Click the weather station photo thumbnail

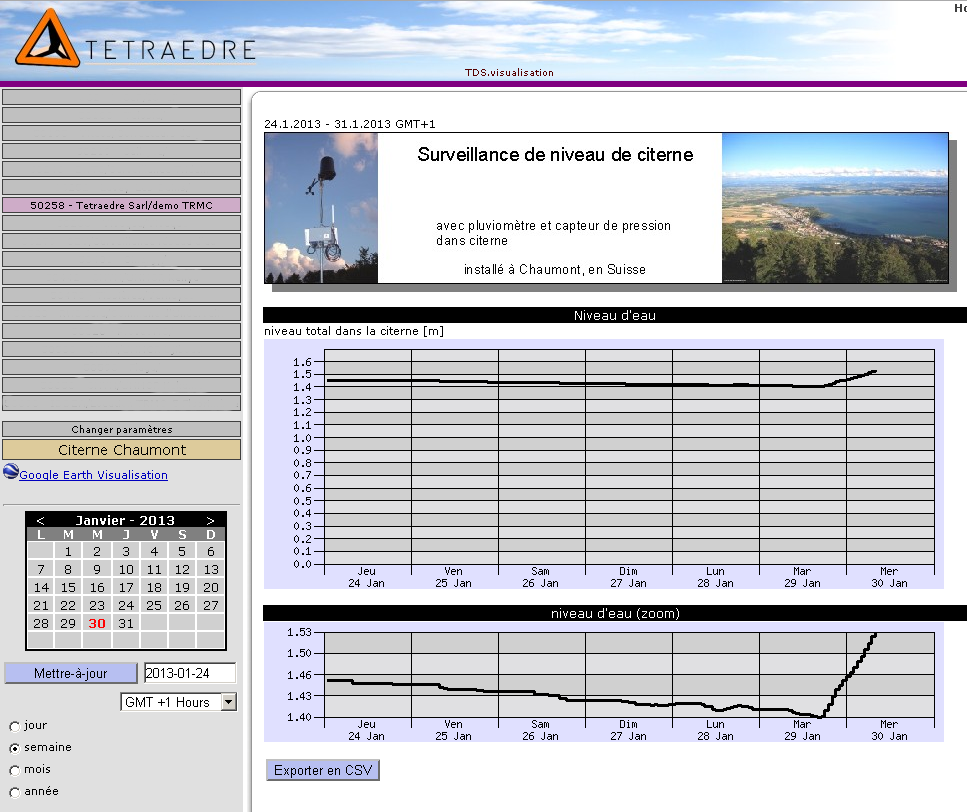click(x=321, y=208)
